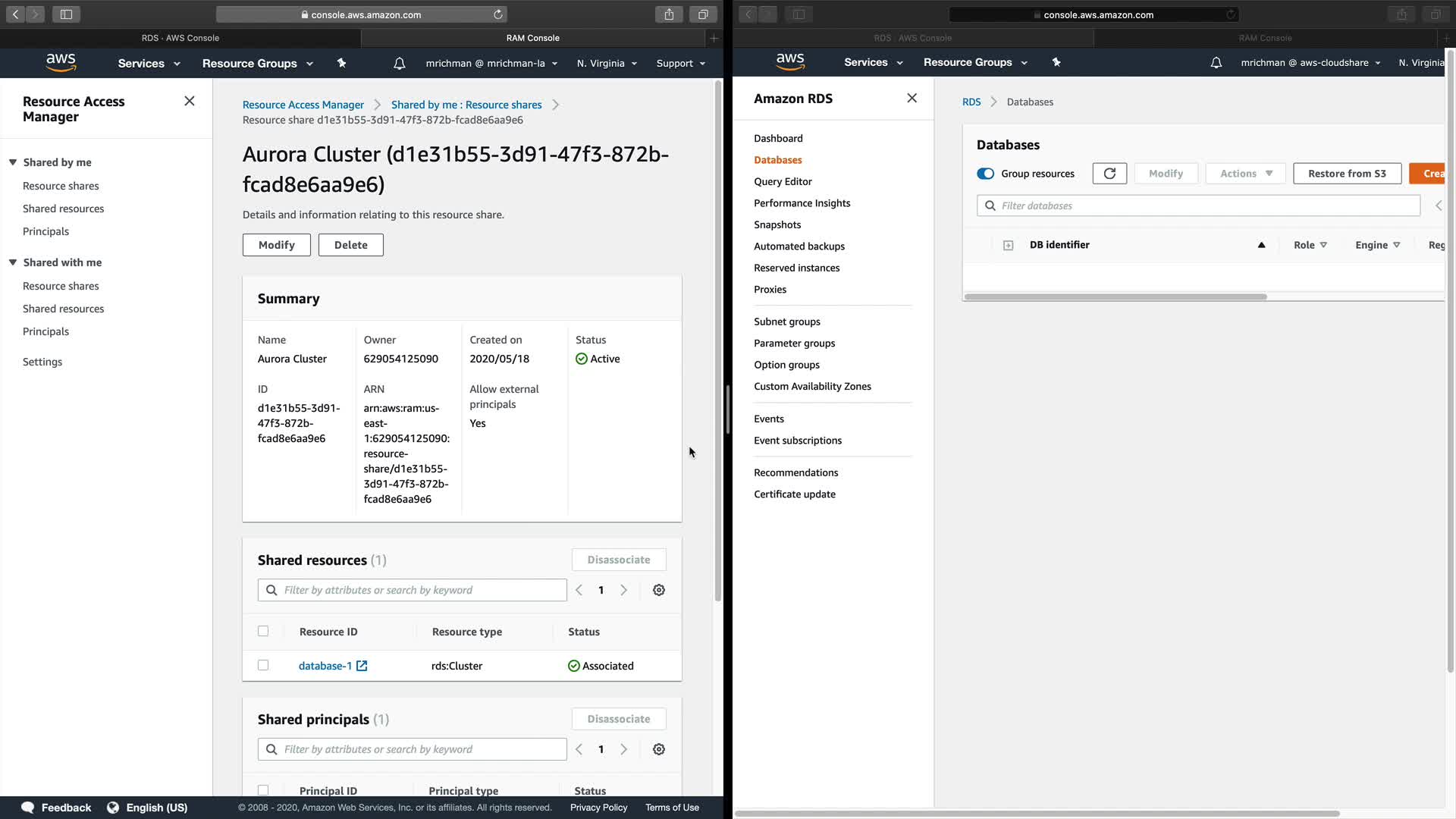
Task: Click the notification bell in left console
Action: [399, 64]
